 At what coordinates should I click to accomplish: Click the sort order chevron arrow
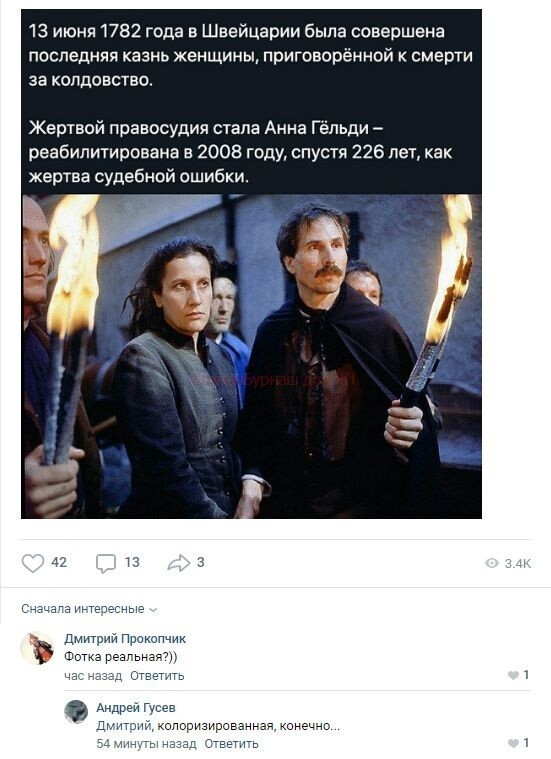tap(153, 610)
